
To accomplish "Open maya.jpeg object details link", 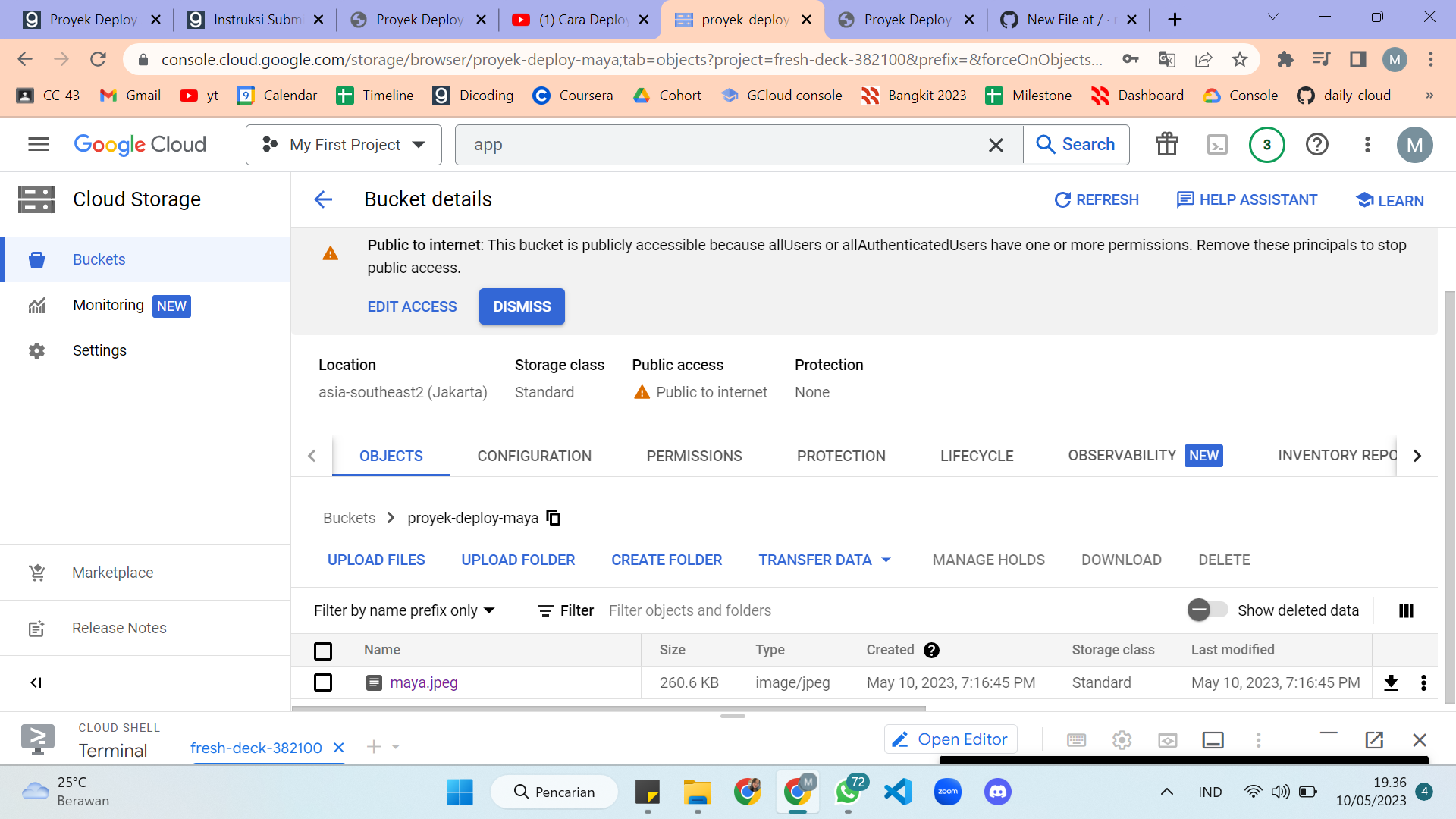I will tap(423, 682).
